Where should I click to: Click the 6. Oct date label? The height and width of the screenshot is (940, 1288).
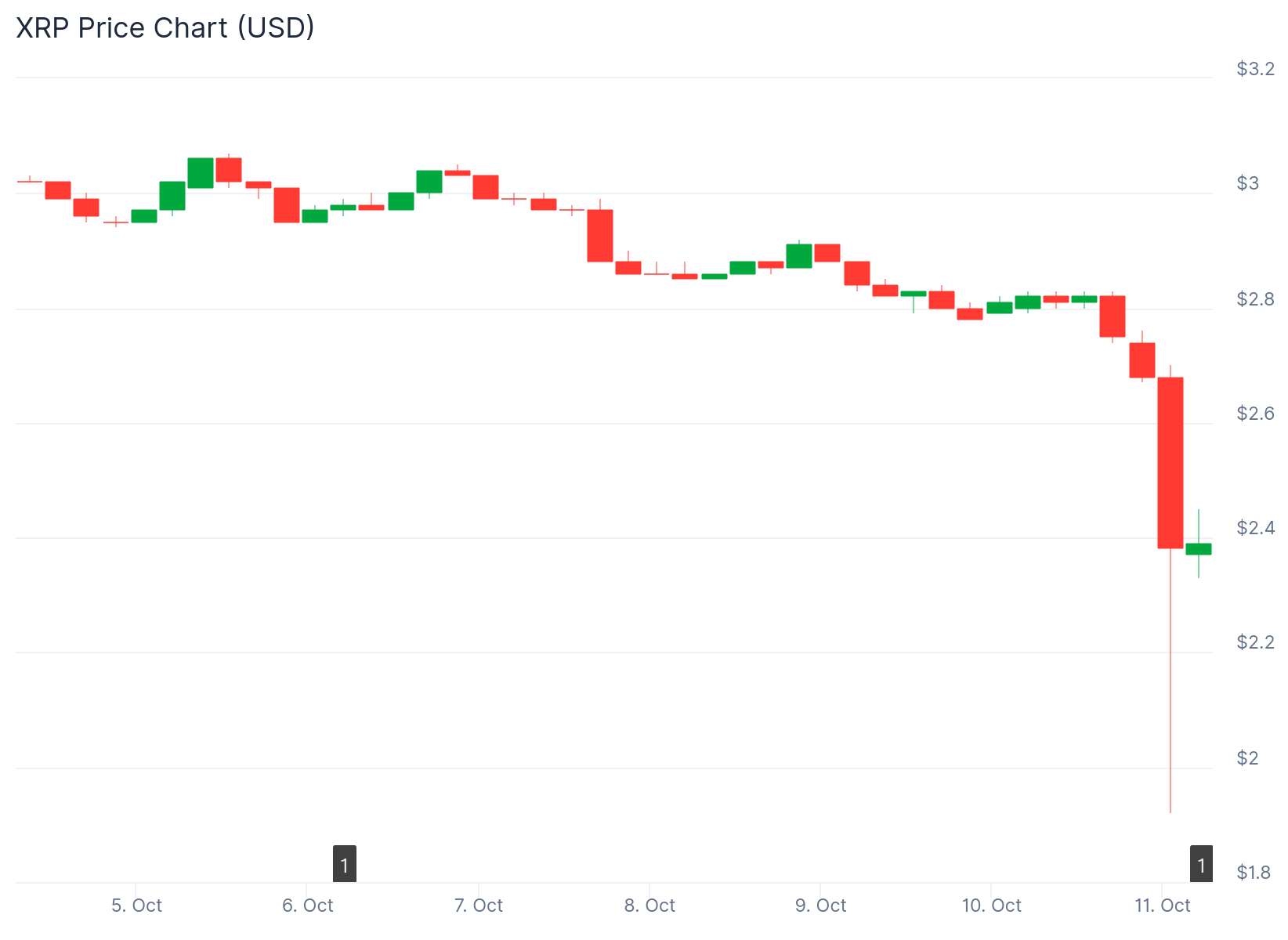click(x=307, y=906)
